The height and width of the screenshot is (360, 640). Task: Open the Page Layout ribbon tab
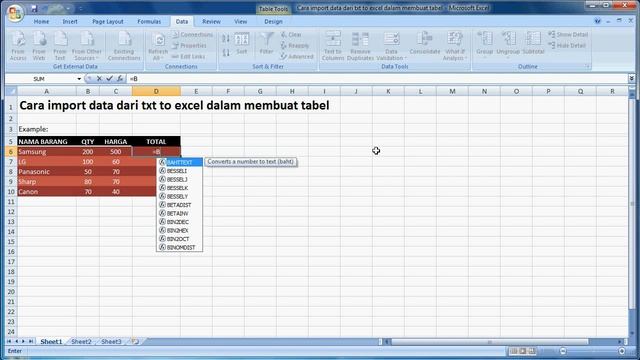(107, 22)
